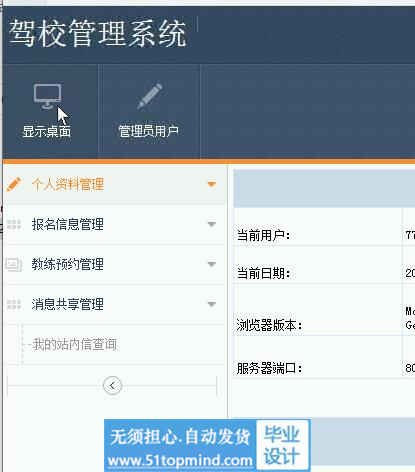This screenshot has width=415, height=472.
Task: Open 我的站内信查询 submenu item
Action: [75, 344]
